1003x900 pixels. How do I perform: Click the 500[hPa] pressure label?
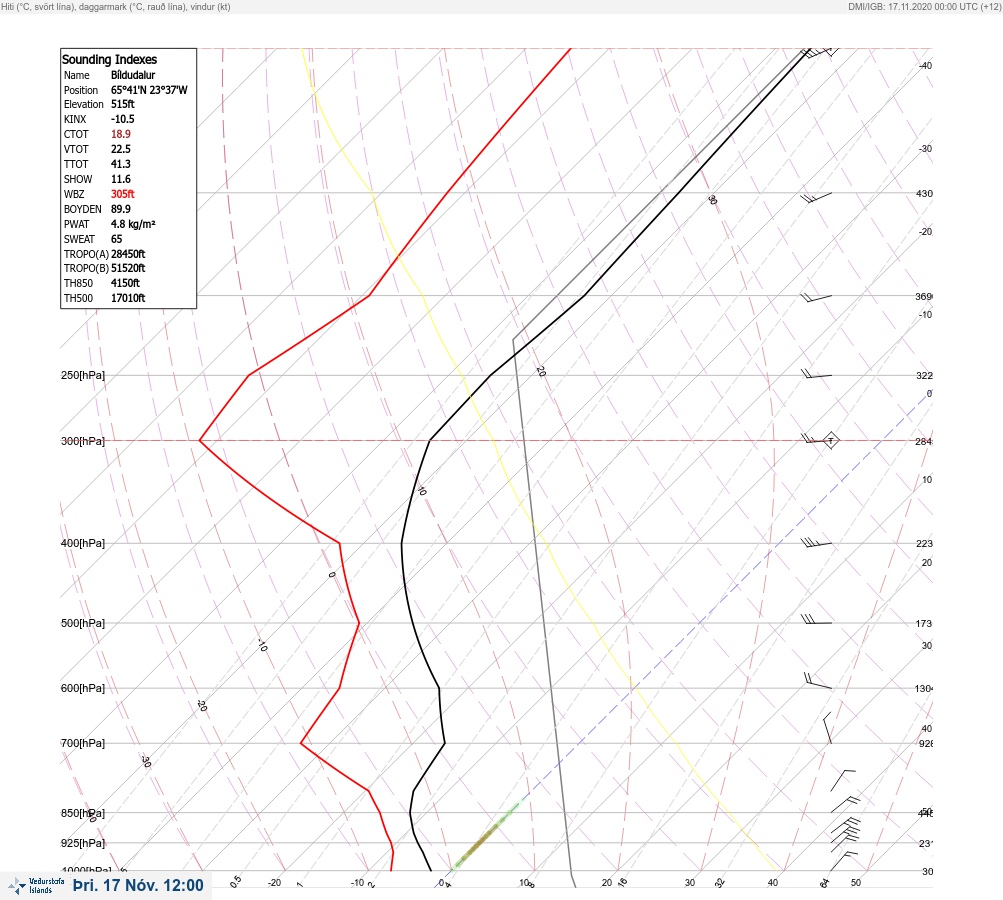(83, 623)
